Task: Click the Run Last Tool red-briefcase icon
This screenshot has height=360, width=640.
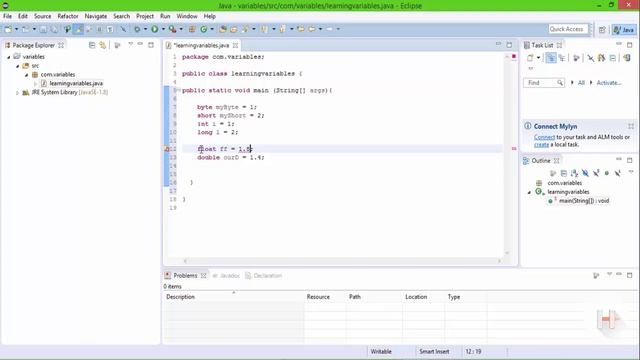Action: pos(173,29)
